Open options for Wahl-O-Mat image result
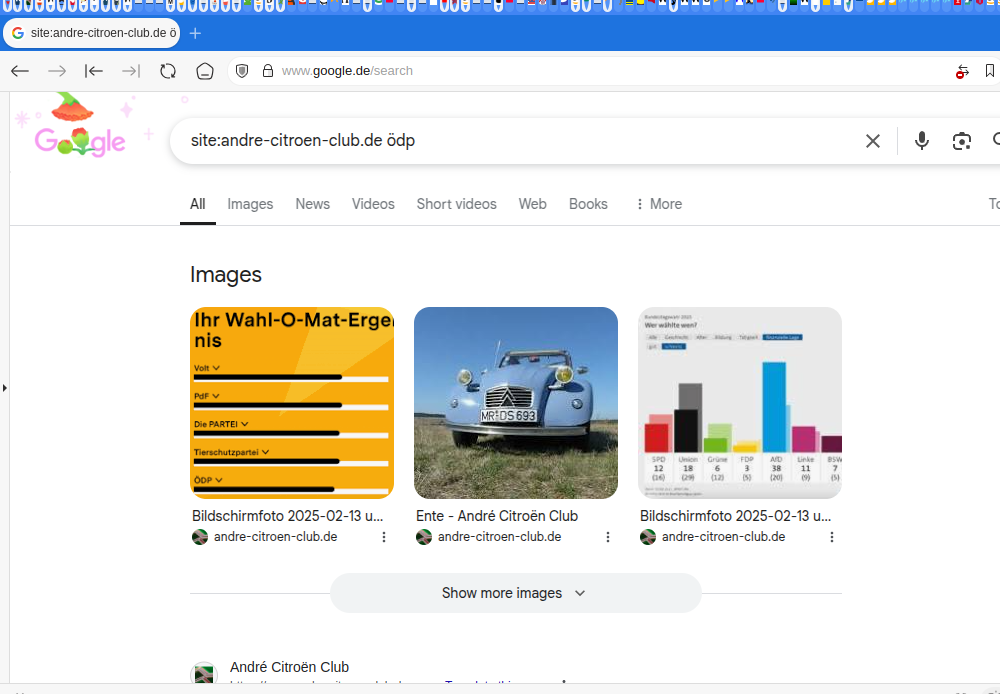Image resolution: width=1000 pixels, height=694 pixels. pyautogui.click(x=384, y=537)
